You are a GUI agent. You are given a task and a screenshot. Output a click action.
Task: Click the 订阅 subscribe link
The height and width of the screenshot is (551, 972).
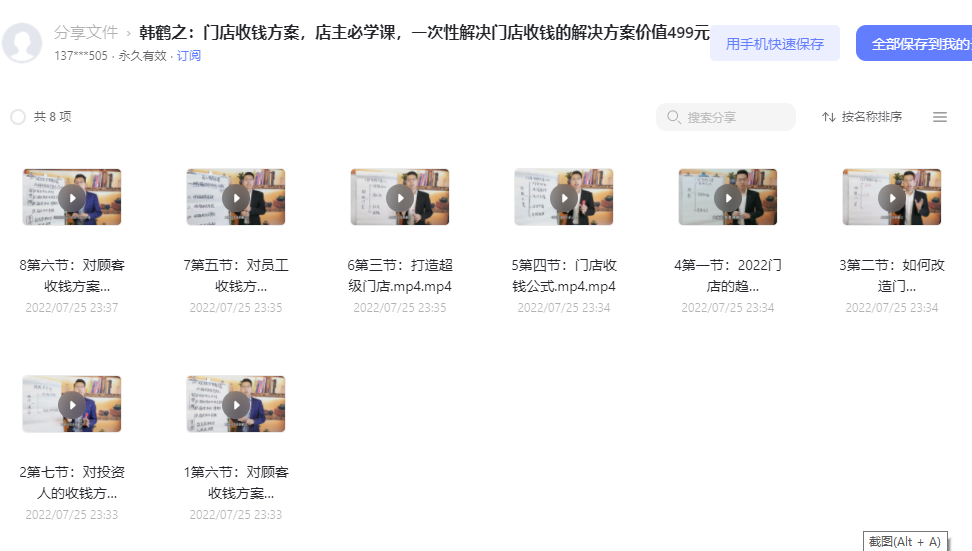[188, 56]
